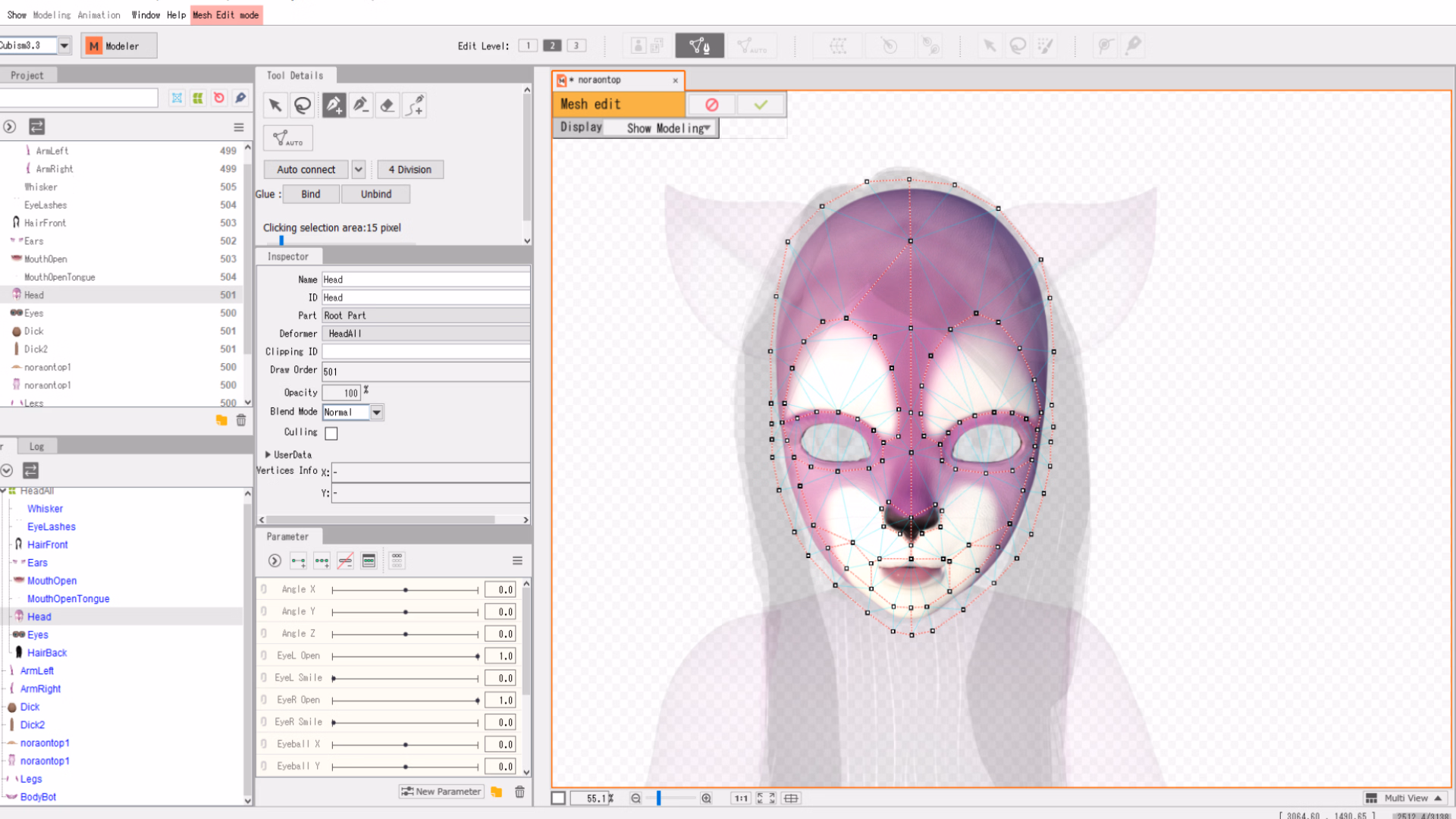Click the Glue Bind button
The height and width of the screenshot is (819, 1456).
click(x=310, y=194)
